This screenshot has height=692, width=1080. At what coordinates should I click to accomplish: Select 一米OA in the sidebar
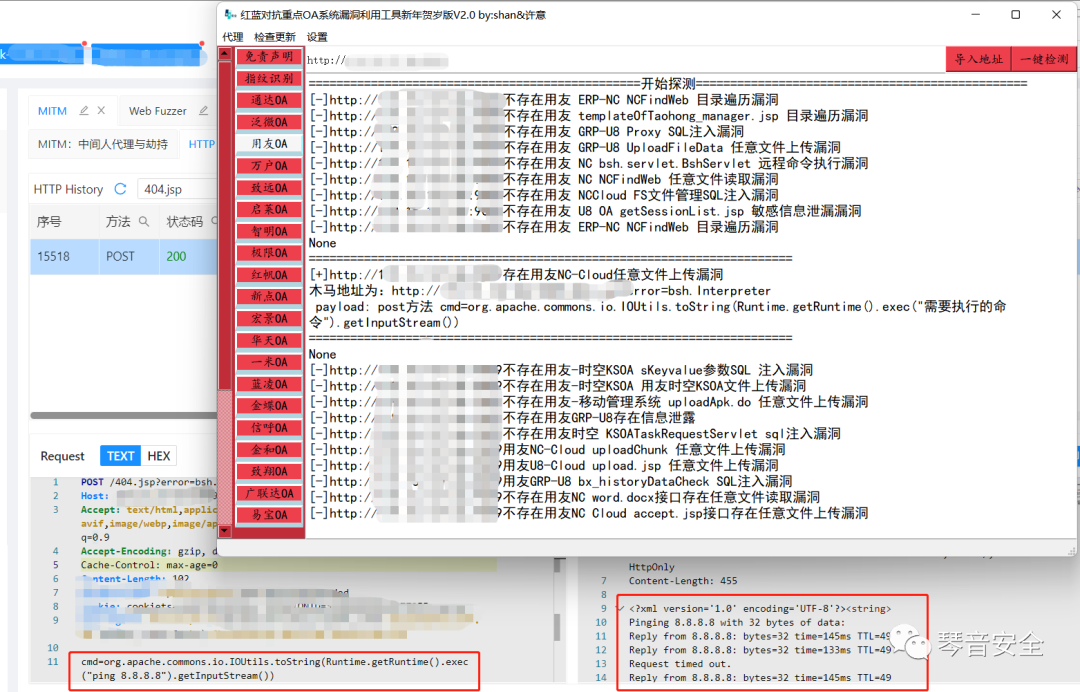coord(269,362)
